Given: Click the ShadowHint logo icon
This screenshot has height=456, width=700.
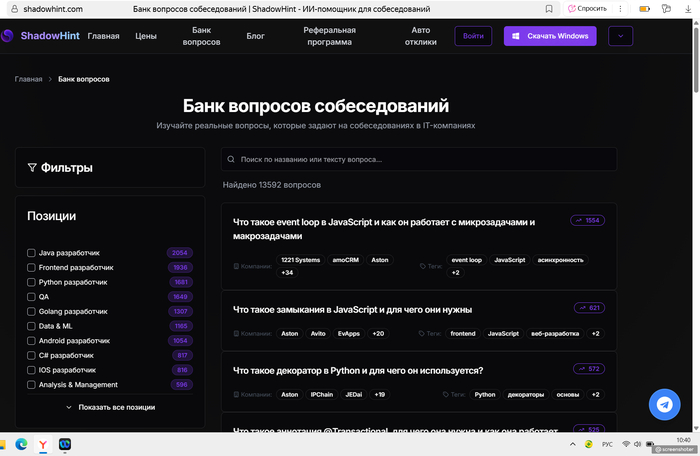Looking at the screenshot, I should coord(9,36).
